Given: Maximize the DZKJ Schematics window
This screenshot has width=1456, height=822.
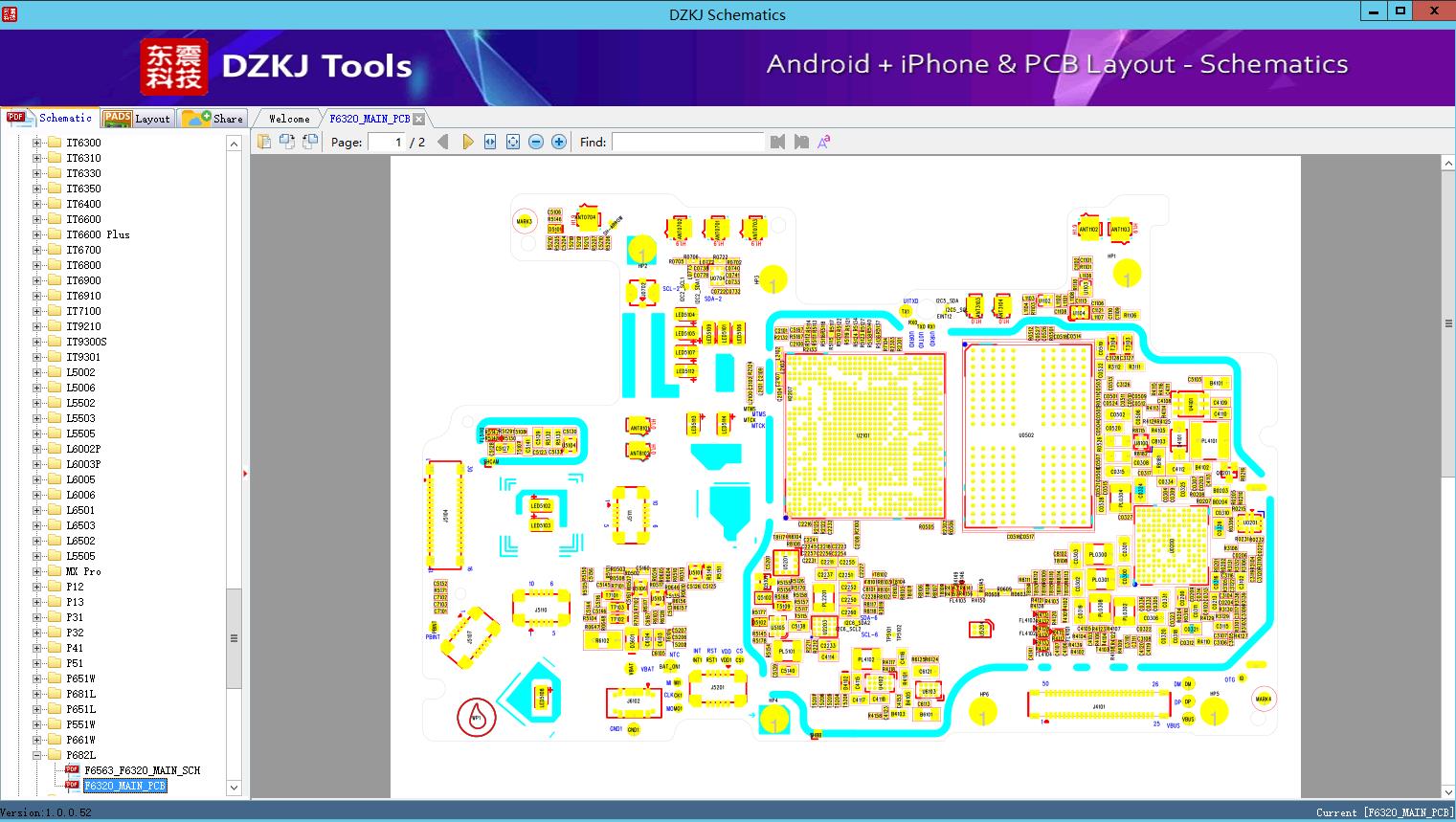Looking at the screenshot, I should click(1400, 12).
